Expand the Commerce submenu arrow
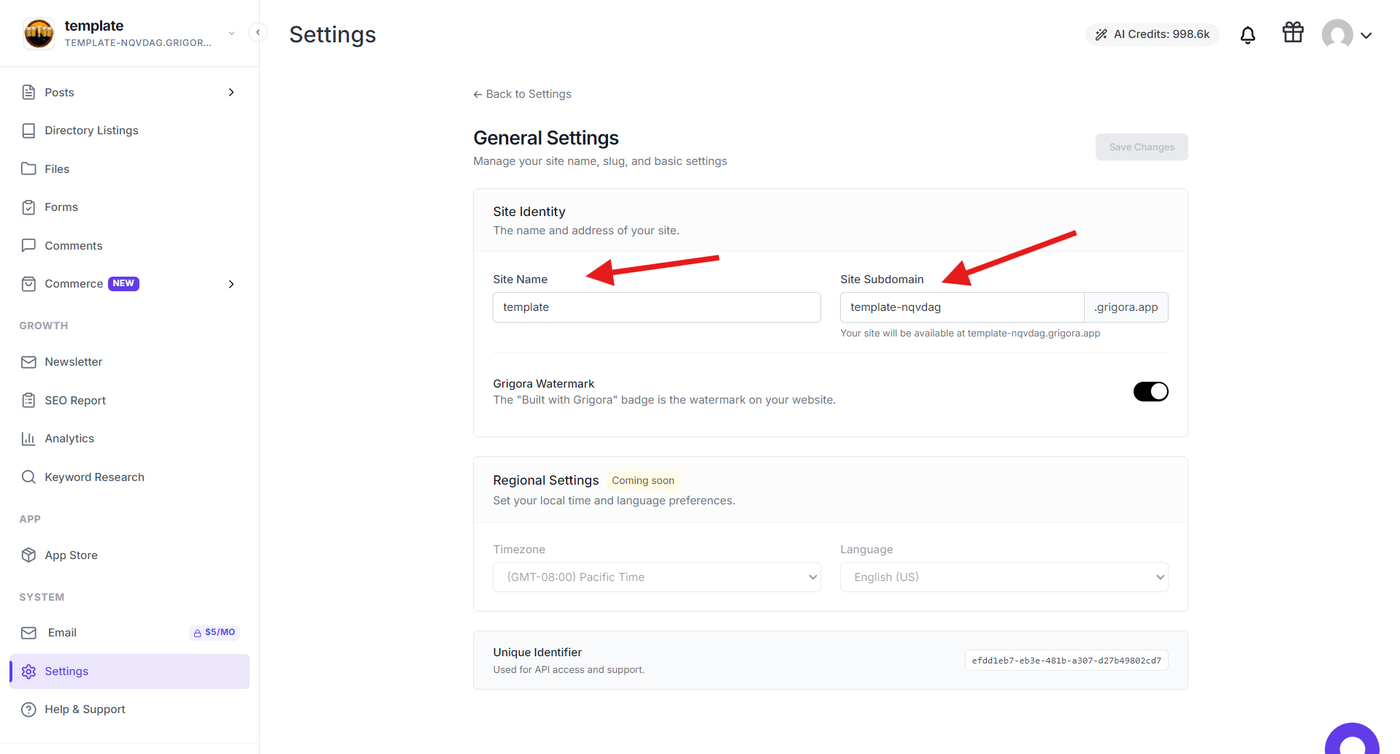The width and height of the screenshot is (1400, 754). click(x=231, y=284)
